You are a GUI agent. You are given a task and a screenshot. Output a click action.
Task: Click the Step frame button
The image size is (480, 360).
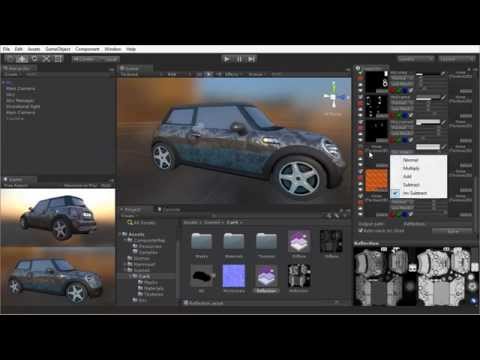(x=251, y=59)
